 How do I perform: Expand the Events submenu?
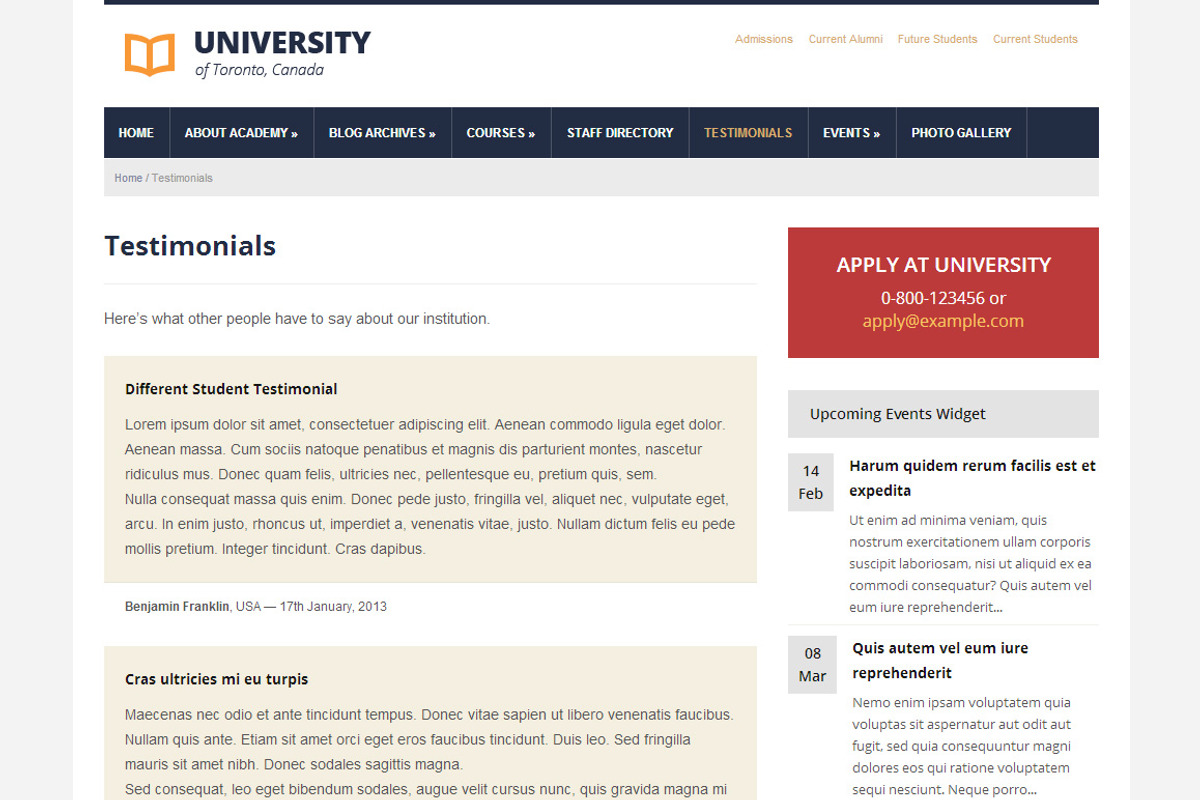(x=851, y=132)
